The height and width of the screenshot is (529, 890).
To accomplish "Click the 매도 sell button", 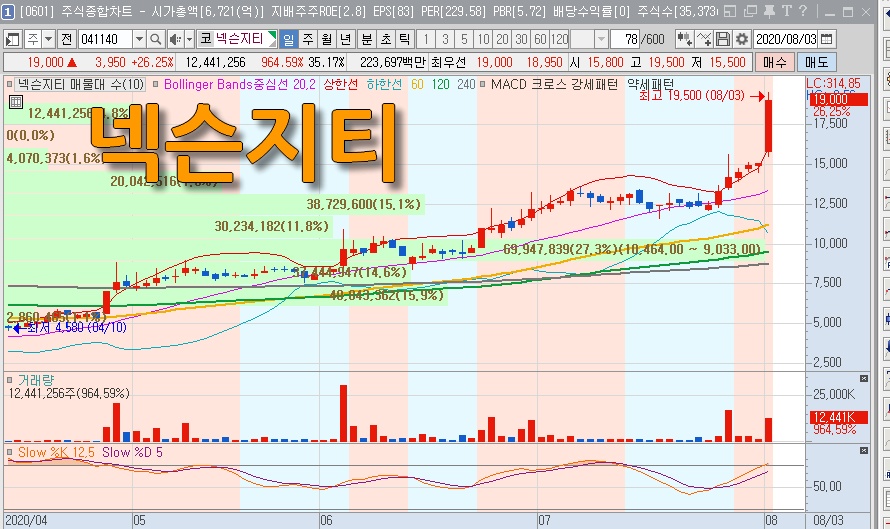I will click(x=816, y=62).
